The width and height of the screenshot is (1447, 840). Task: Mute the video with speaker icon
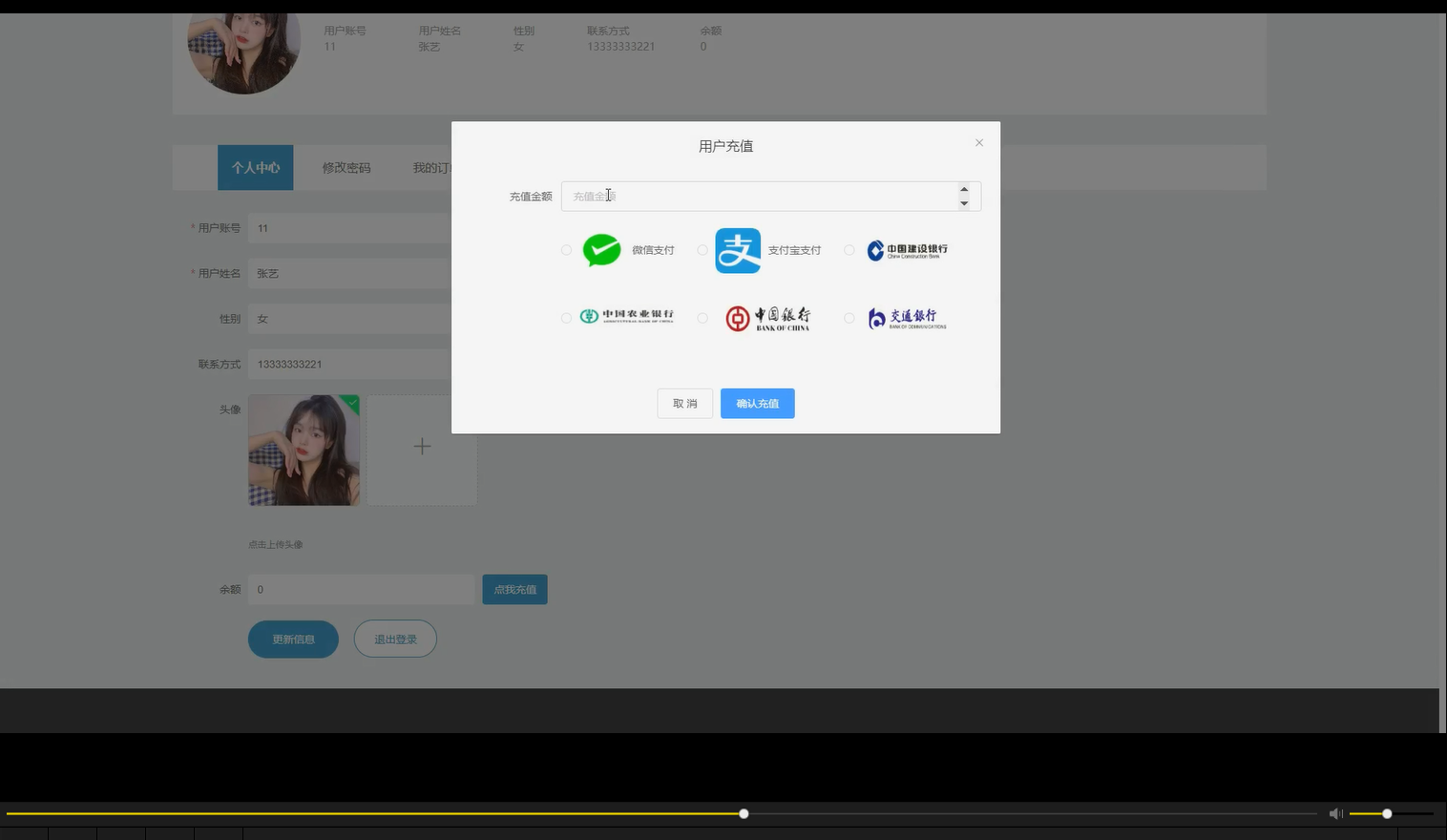(1335, 813)
